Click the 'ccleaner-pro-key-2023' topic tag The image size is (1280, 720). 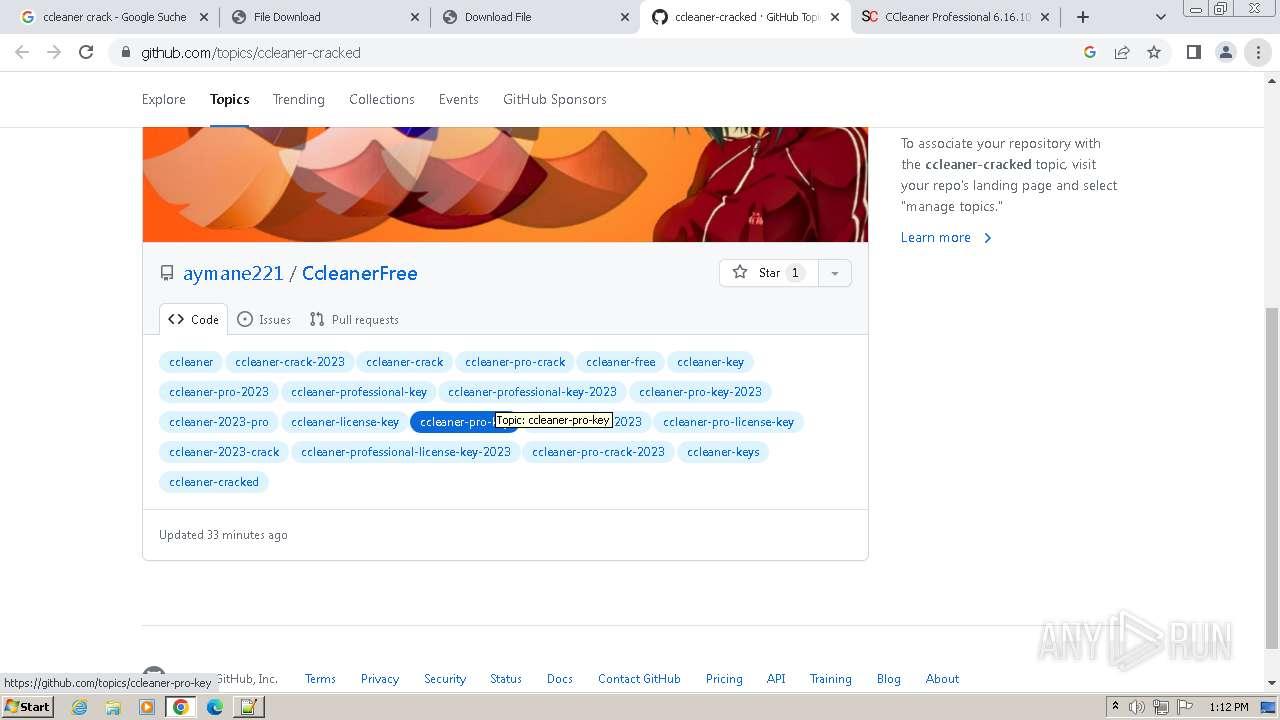pos(700,392)
